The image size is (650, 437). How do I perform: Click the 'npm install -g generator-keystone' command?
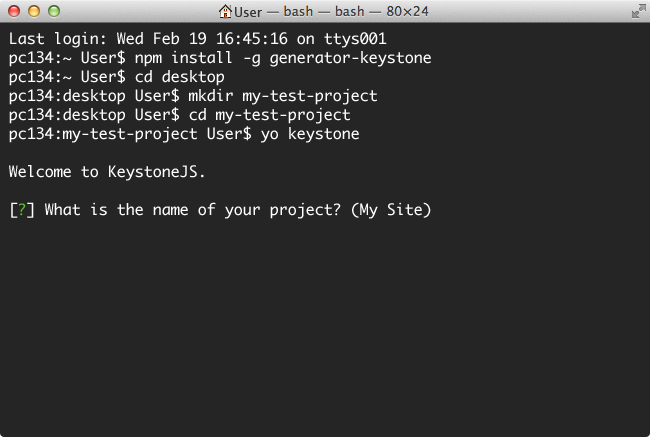(283, 58)
